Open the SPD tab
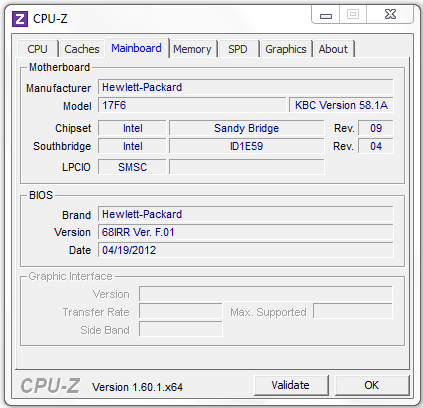Image resolution: width=423 pixels, height=408 pixels. tap(238, 49)
